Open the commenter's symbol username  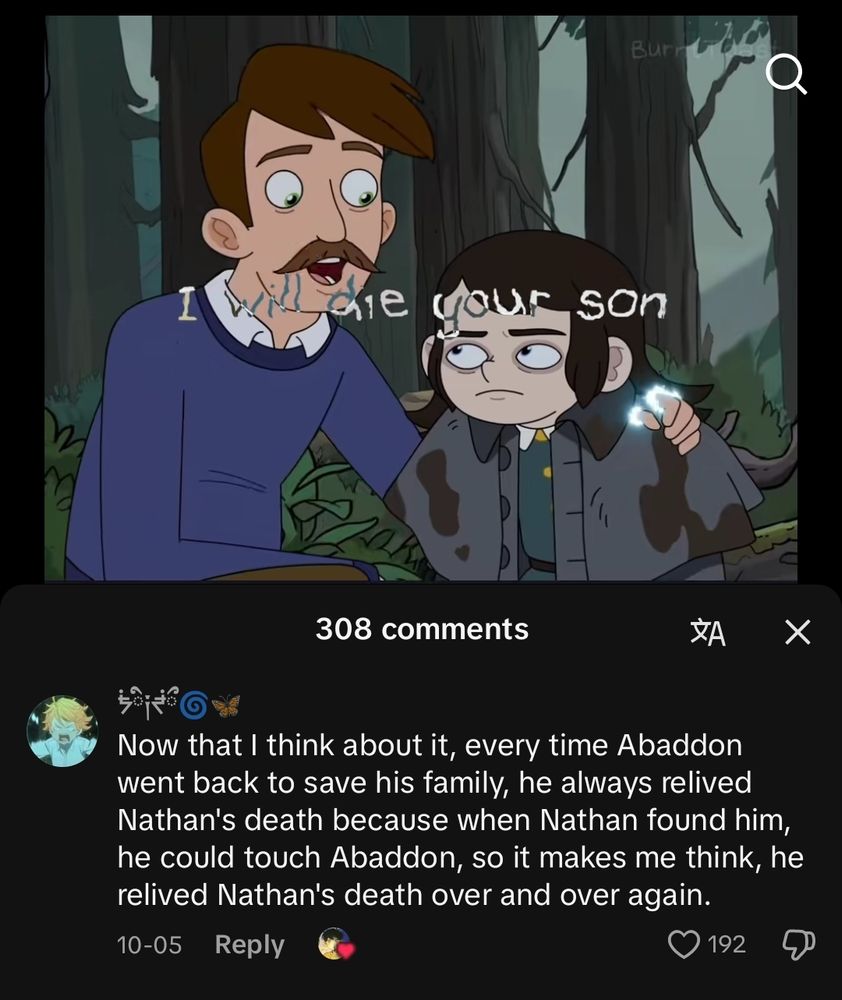point(179,704)
